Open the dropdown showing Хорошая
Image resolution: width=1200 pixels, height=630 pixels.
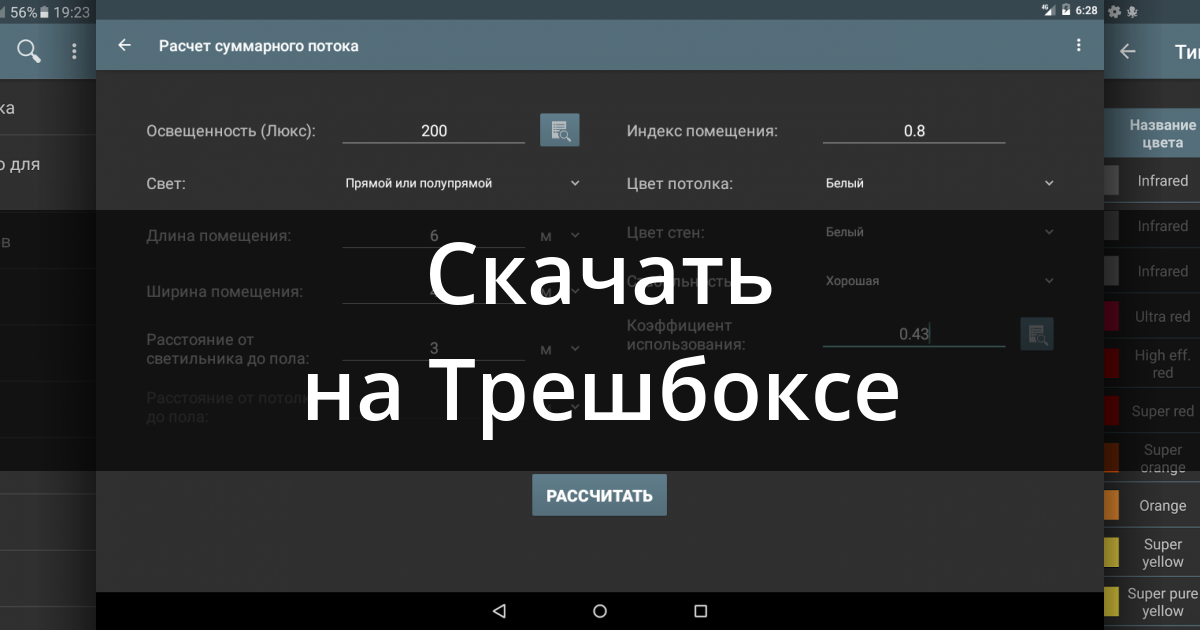(940, 281)
